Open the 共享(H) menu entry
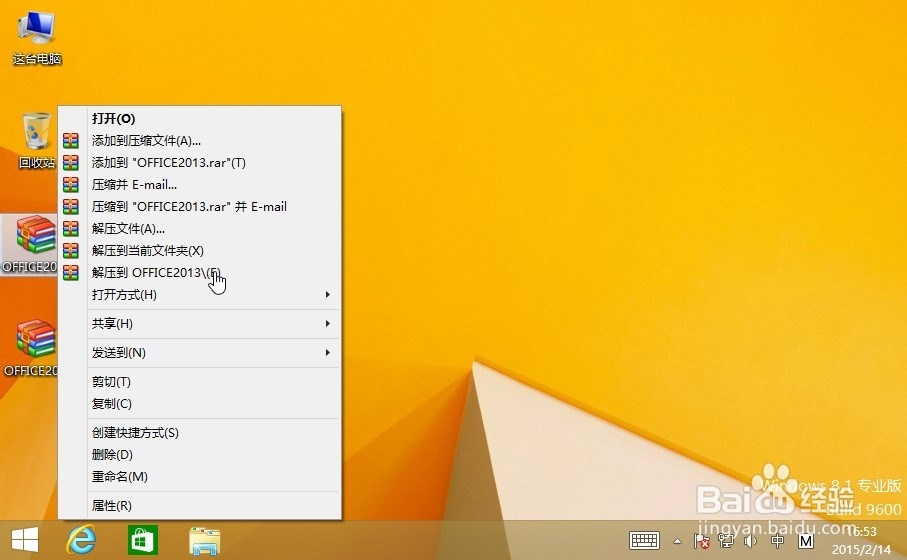This screenshot has height=560, width=907. tap(200, 323)
